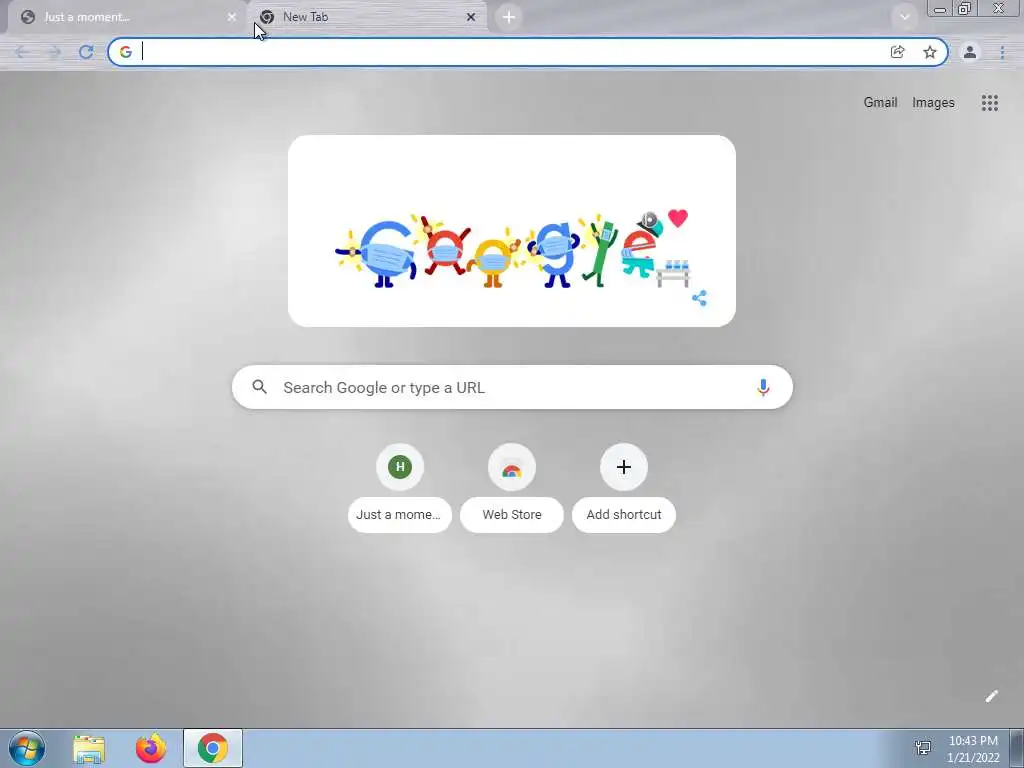
Task: Bookmark this tab with the star icon
Action: [929, 52]
